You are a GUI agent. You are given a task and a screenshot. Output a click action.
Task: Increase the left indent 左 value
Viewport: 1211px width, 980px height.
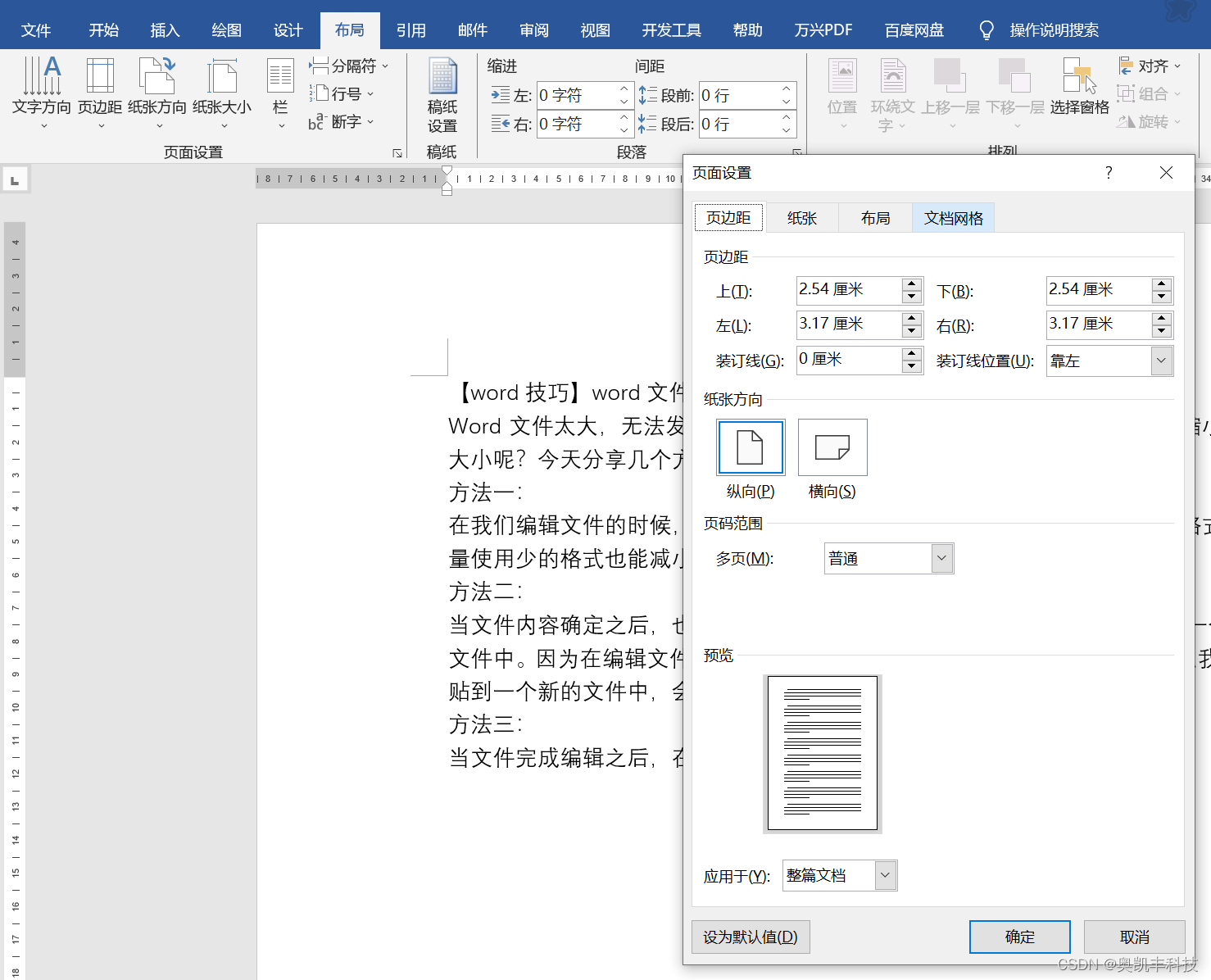click(x=624, y=88)
